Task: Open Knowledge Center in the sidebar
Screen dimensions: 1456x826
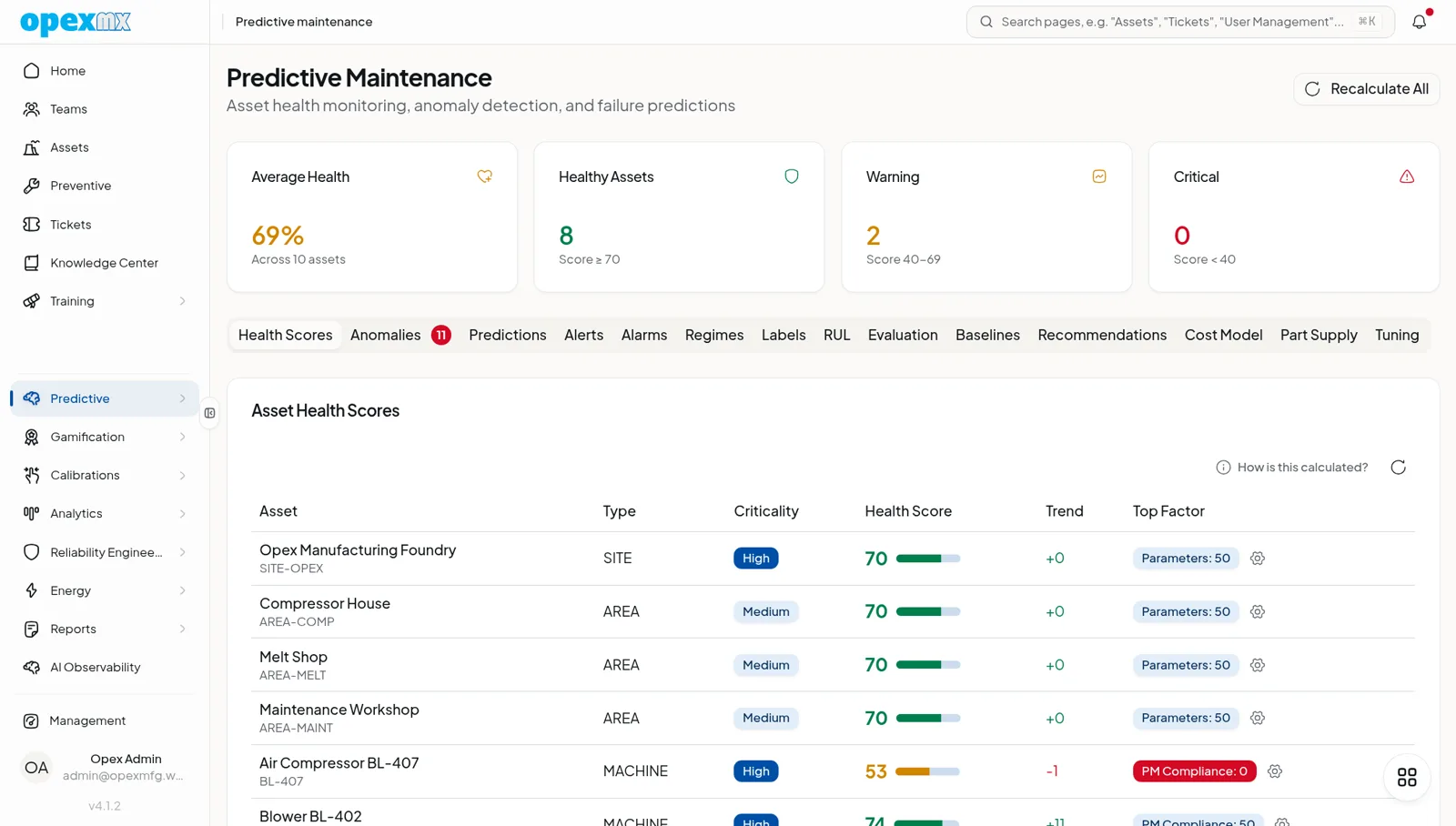Action: click(x=105, y=263)
